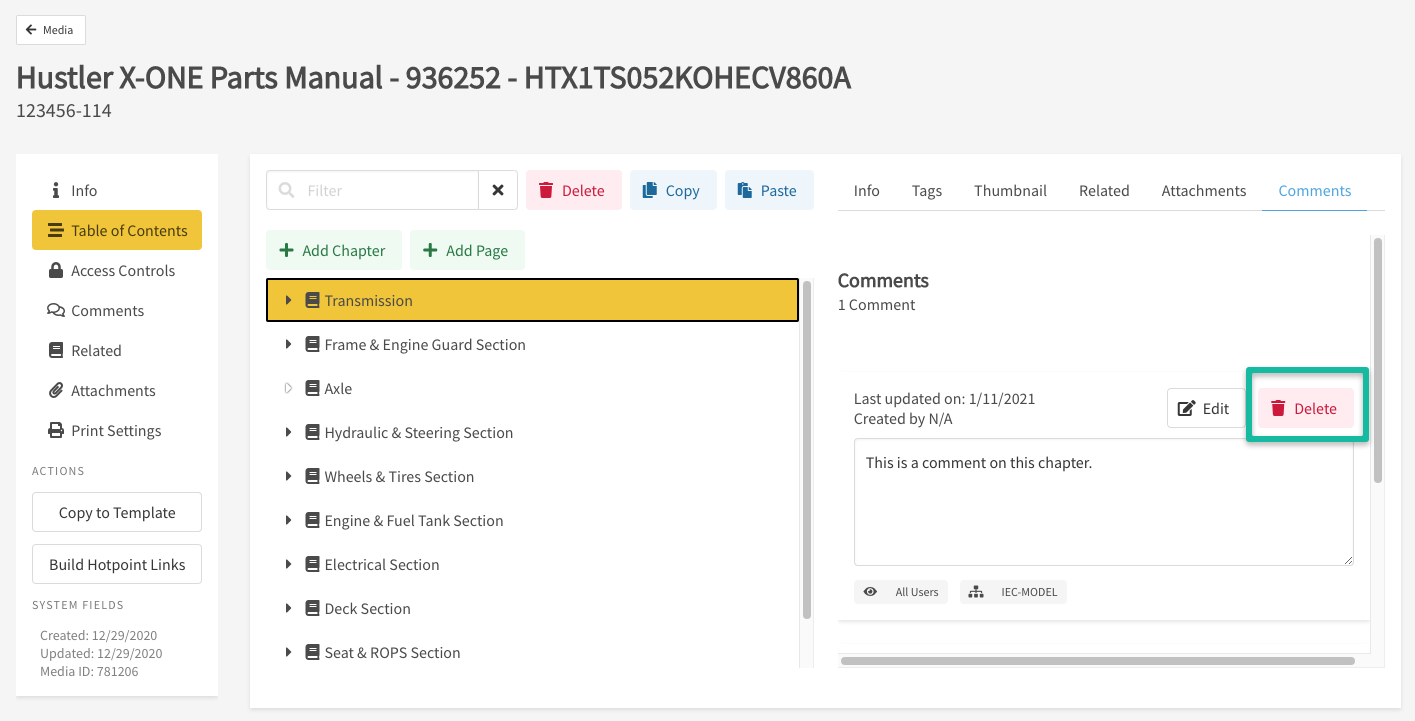Open the Thumbnail tab
The height and width of the screenshot is (721, 1415).
[1010, 190]
